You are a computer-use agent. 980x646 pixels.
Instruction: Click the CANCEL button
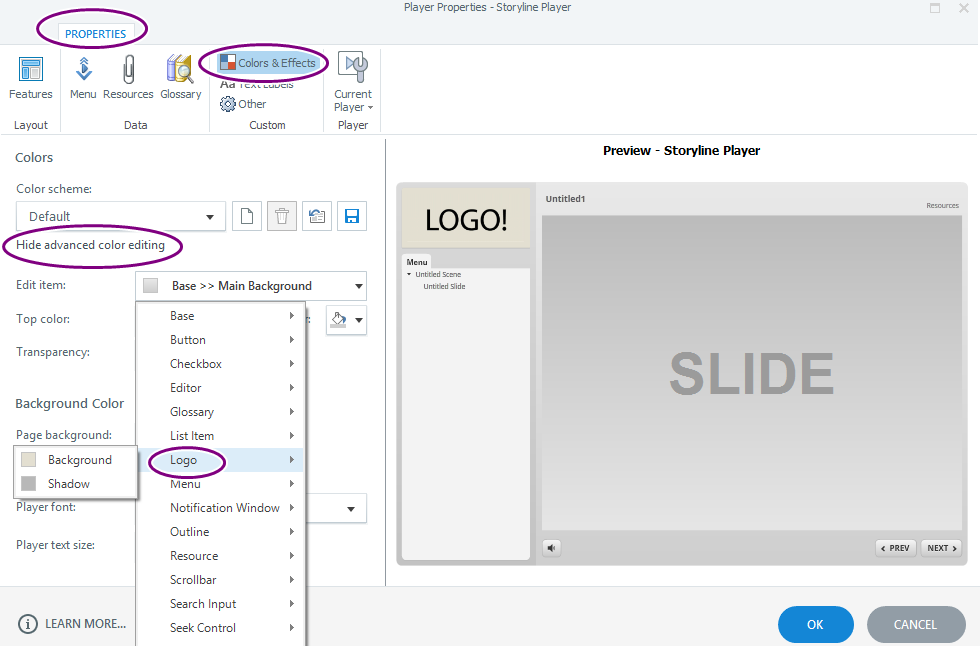[916, 624]
